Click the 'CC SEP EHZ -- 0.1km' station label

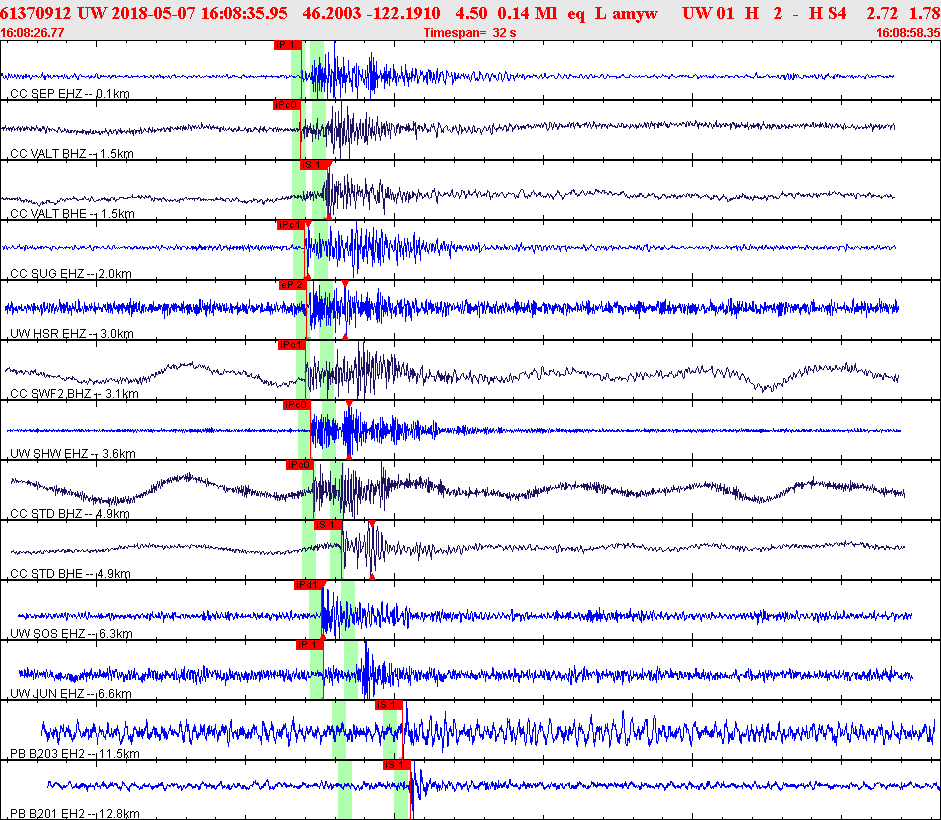click(x=70, y=94)
